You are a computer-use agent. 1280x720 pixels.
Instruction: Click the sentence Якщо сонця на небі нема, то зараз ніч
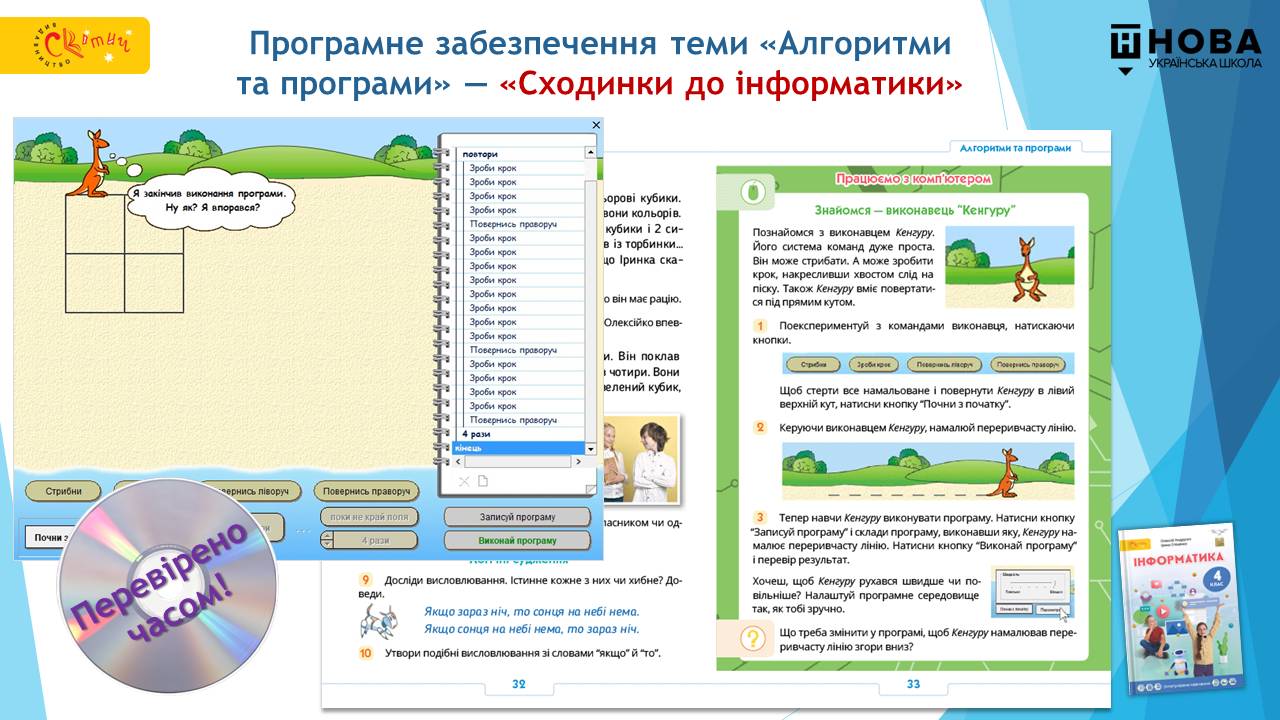(531, 628)
